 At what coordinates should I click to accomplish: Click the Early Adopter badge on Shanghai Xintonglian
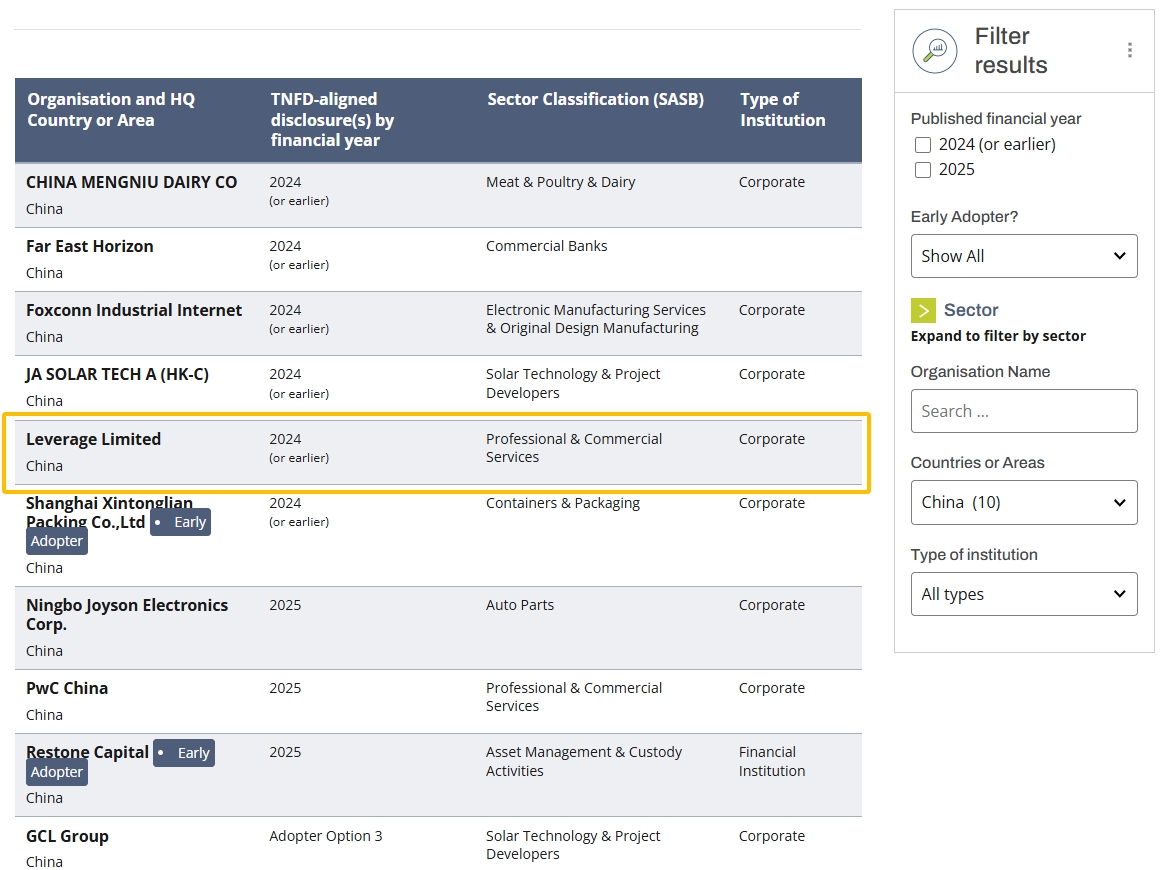coord(180,522)
